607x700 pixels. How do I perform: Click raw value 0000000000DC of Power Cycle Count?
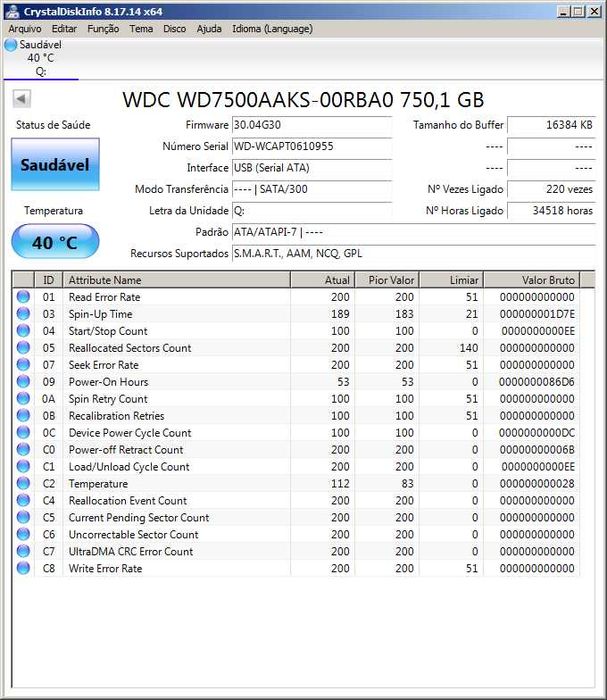536,433
